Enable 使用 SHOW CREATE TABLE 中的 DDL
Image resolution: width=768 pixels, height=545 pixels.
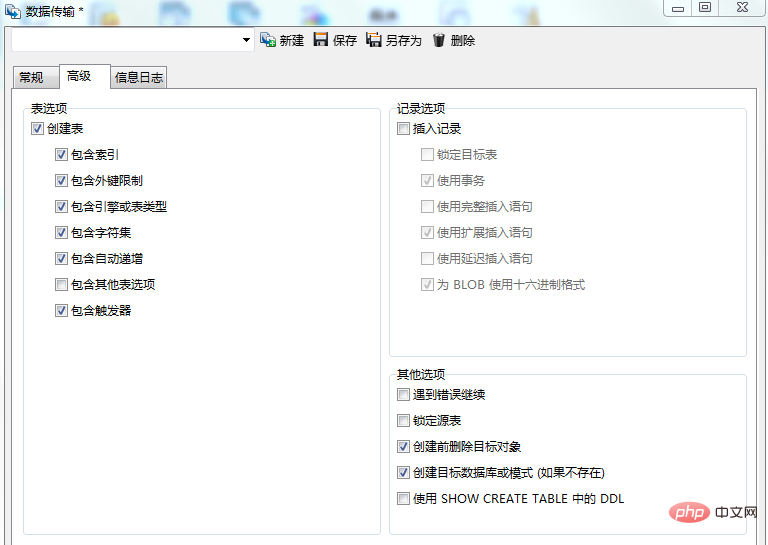pos(403,498)
